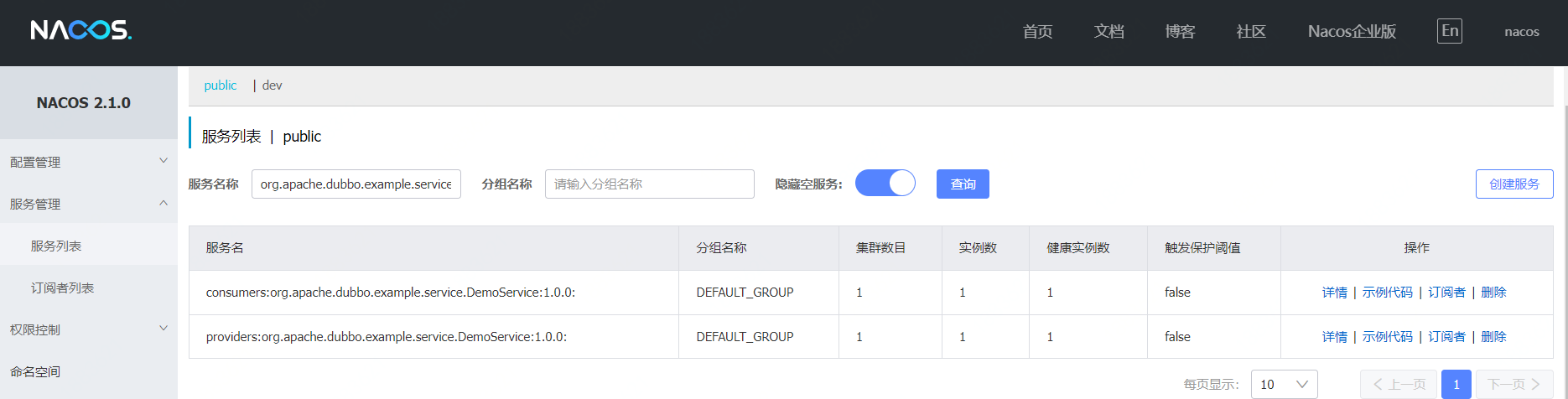Collapse the 服务管理 sidebar menu
Screen dimensions: 1568x399
point(88,204)
